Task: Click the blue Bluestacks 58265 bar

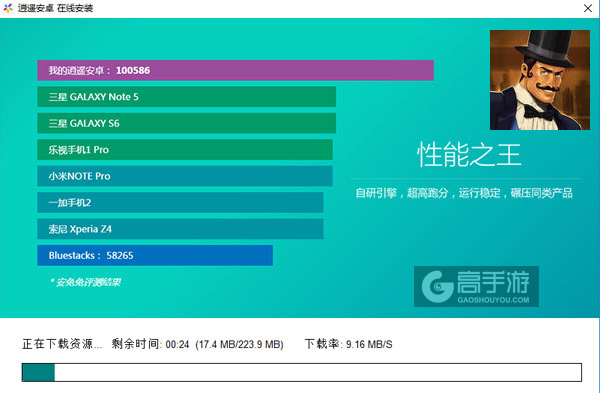Action: pyautogui.click(x=155, y=255)
